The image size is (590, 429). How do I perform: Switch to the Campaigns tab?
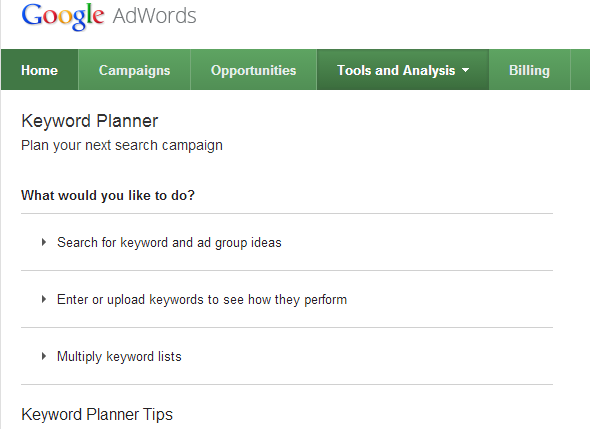point(134,70)
